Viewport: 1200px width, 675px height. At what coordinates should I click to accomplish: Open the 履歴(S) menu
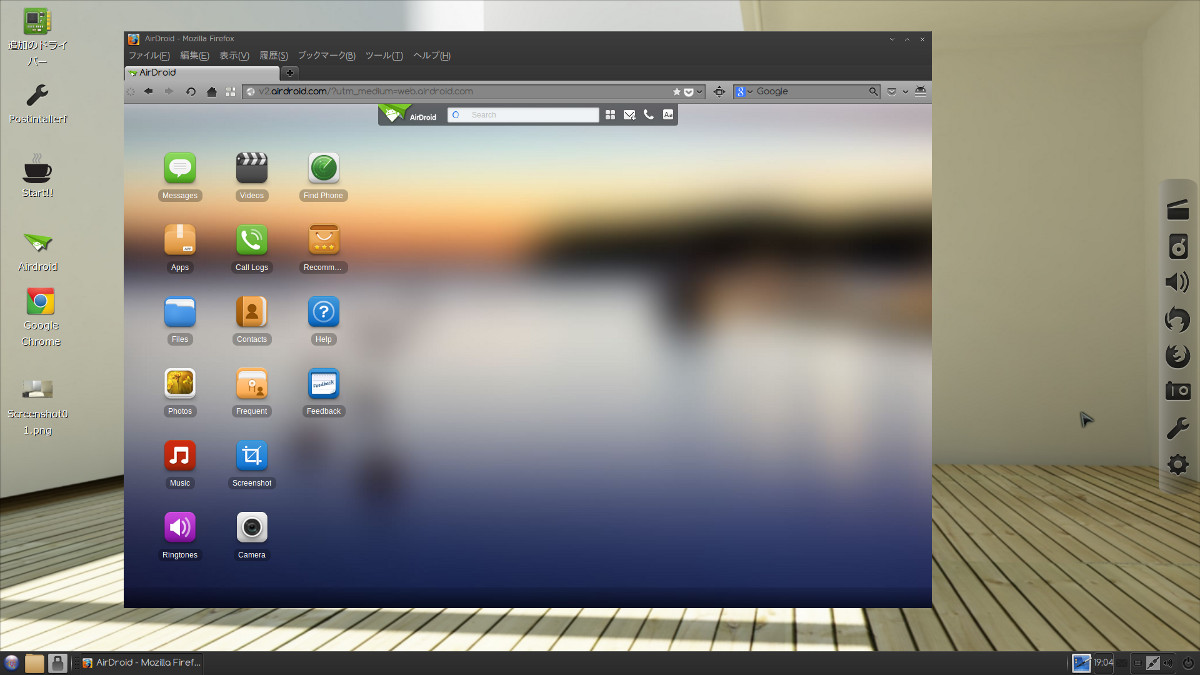click(274, 56)
